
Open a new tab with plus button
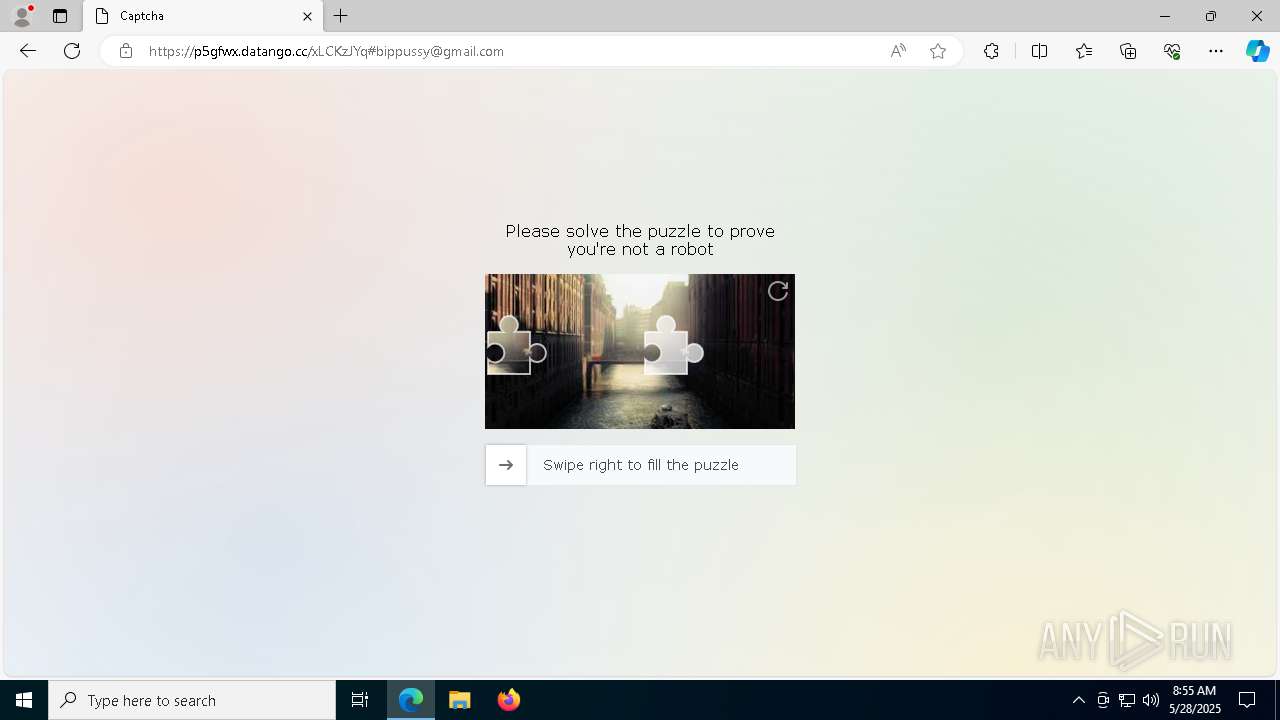[341, 16]
